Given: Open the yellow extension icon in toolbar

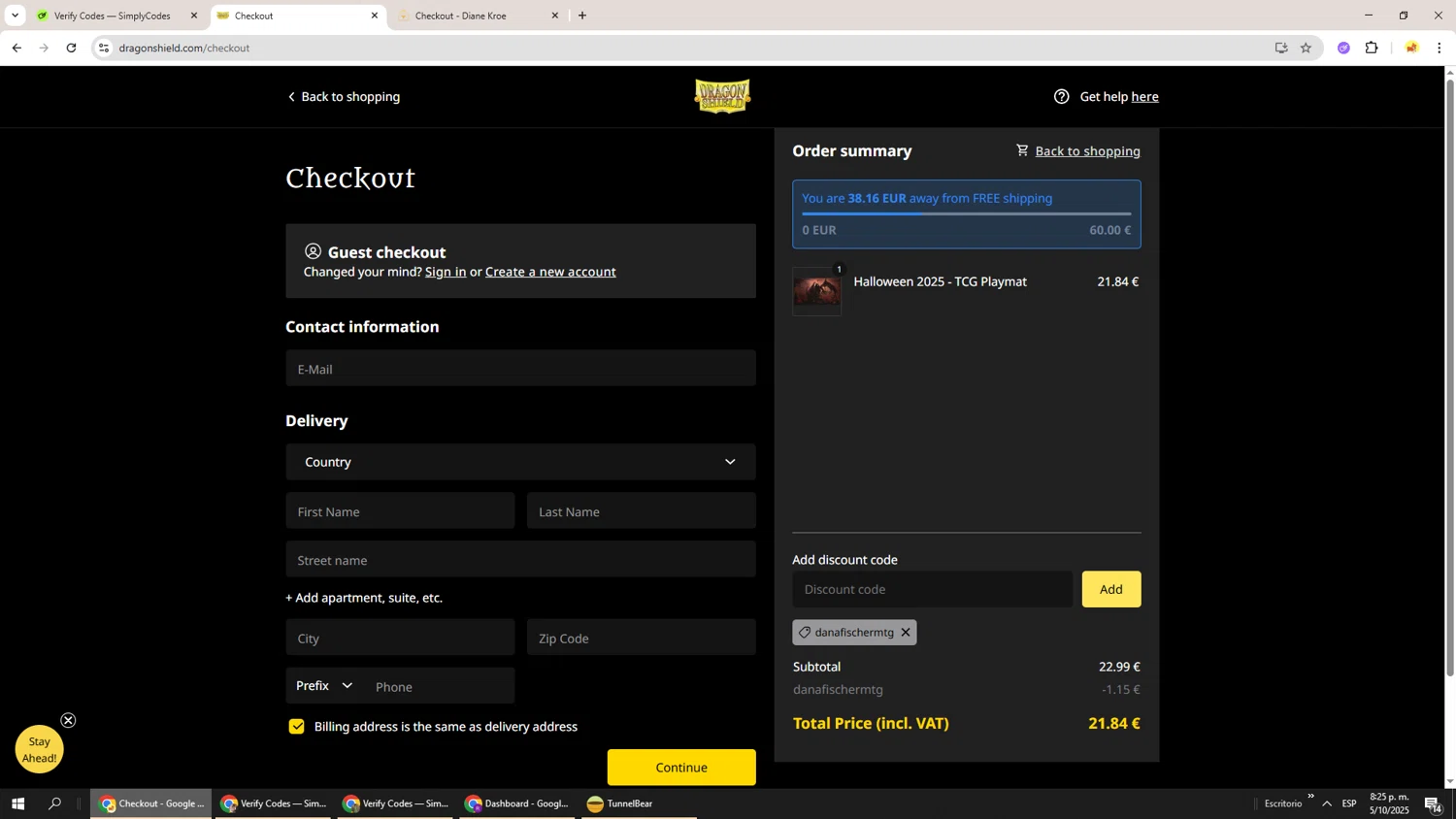Looking at the screenshot, I should pos(1411,48).
